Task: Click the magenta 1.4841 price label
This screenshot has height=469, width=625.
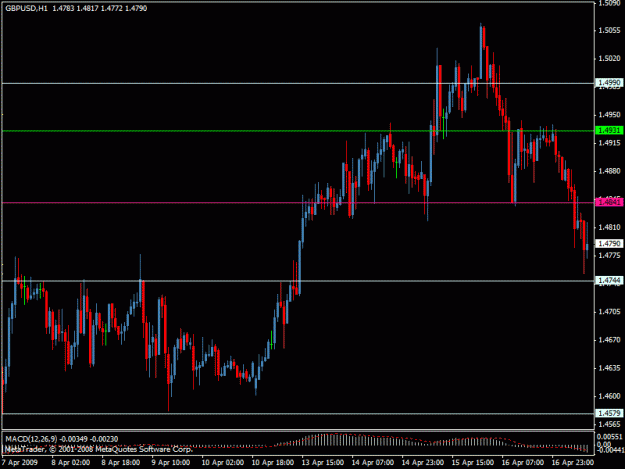Action: pos(609,202)
